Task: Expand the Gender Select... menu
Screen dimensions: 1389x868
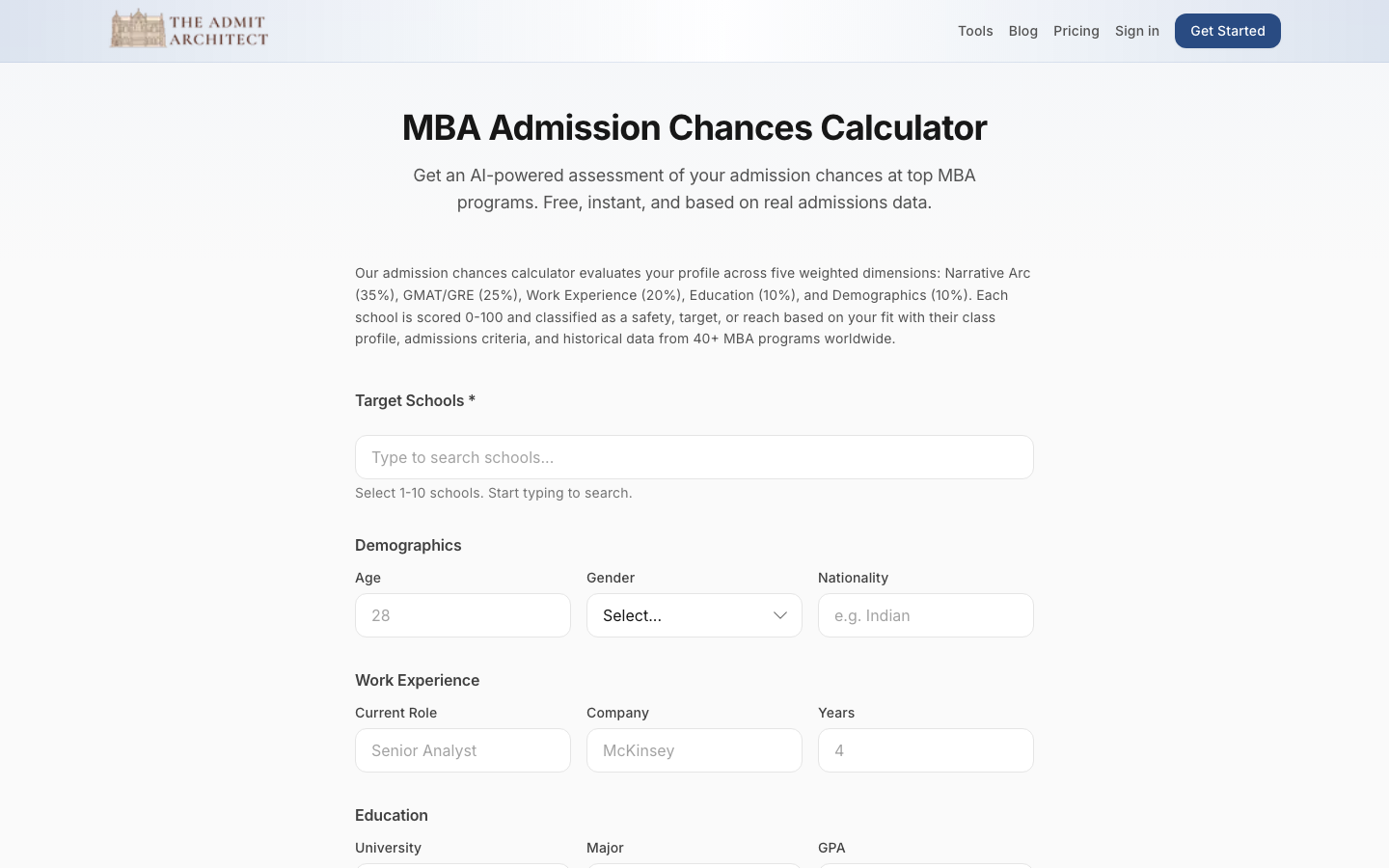Action: (x=675, y=615)
